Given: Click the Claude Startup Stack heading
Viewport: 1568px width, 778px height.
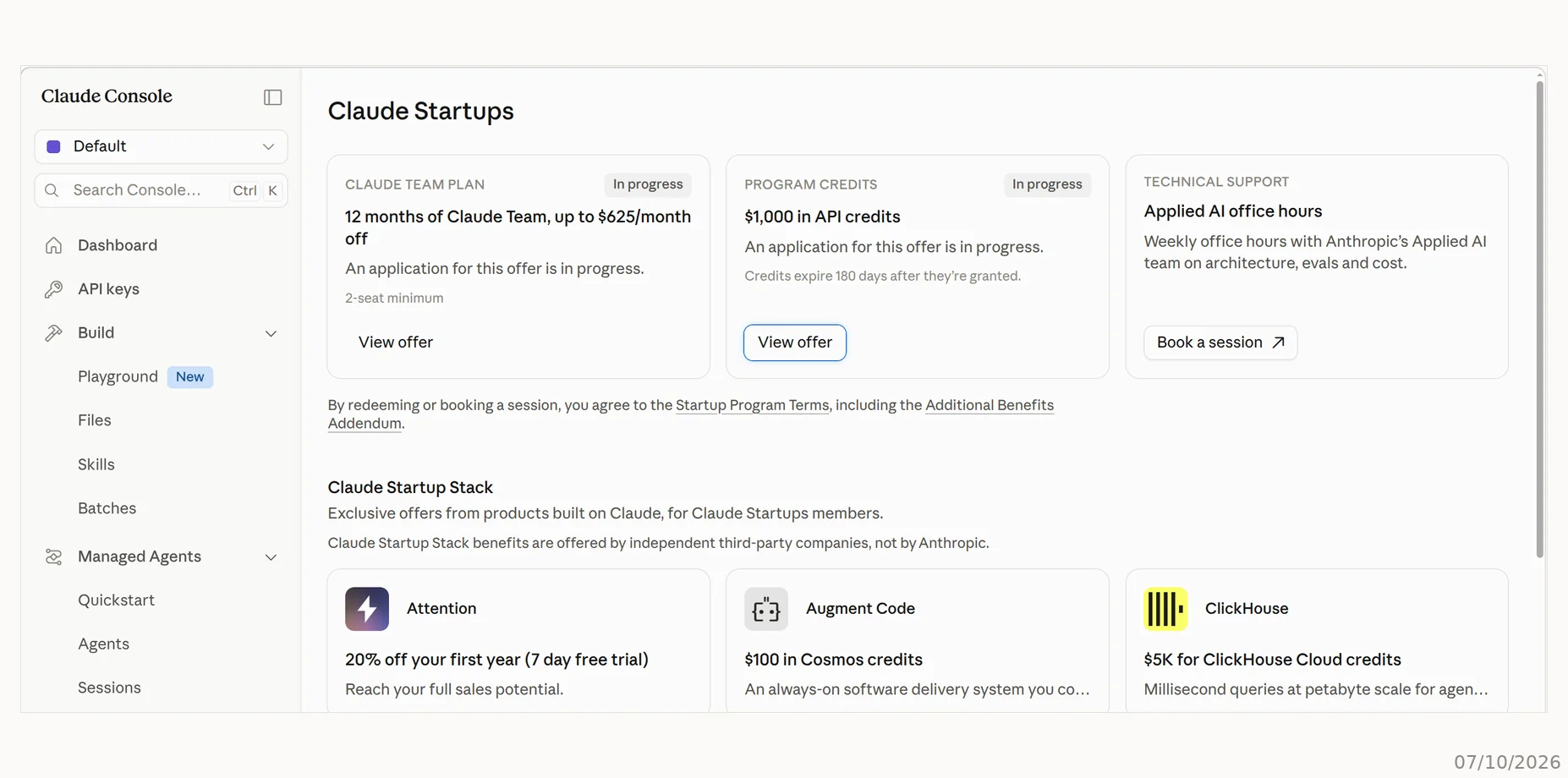Looking at the screenshot, I should coord(410,488).
